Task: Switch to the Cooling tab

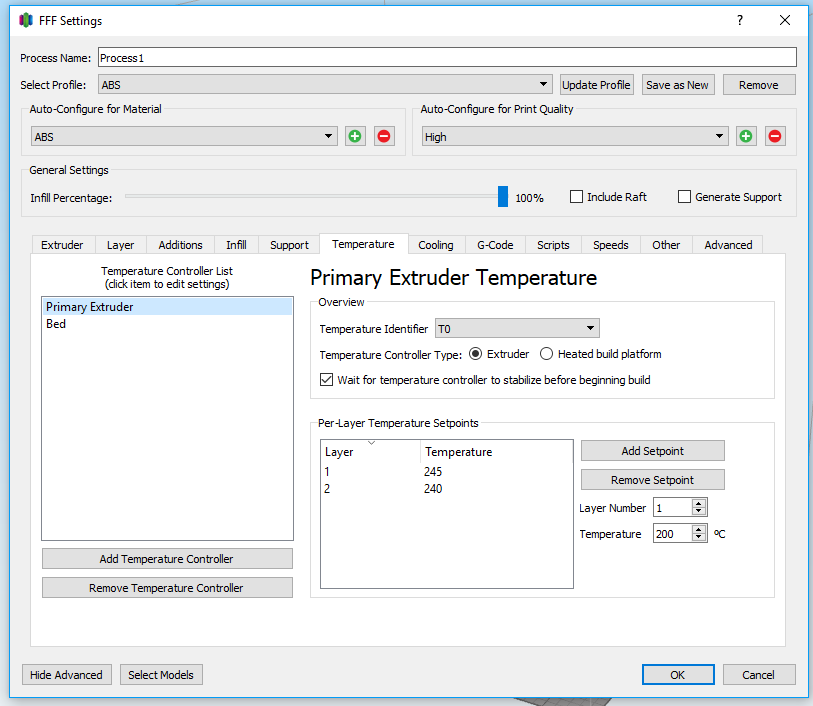Action: point(436,245)
